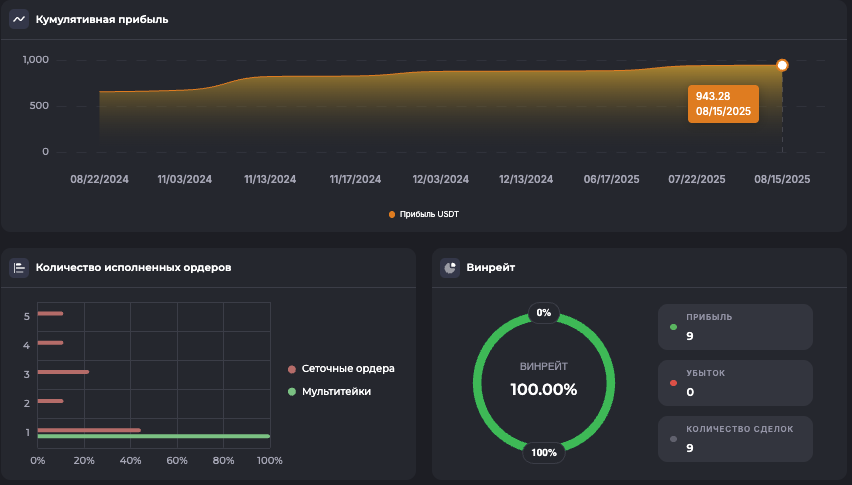Viewport: 852px width, 485px height.
Task: Click the white data point on profit chart
Action: click(x=782, y=65)
